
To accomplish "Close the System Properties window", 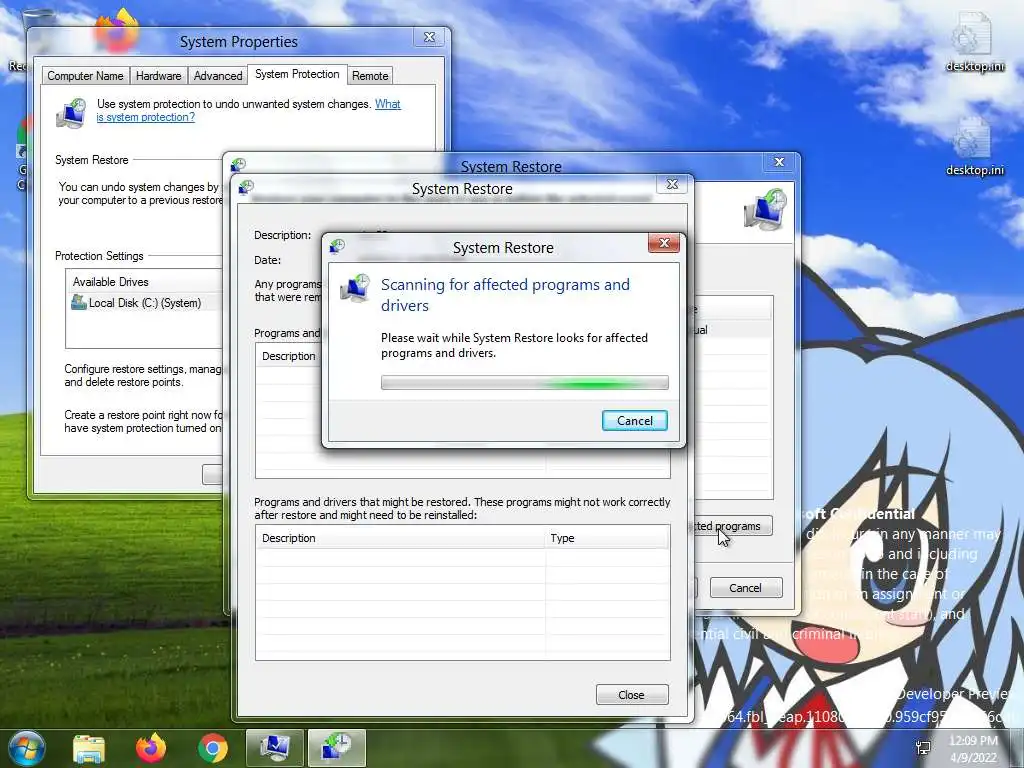I will [430, 37].
